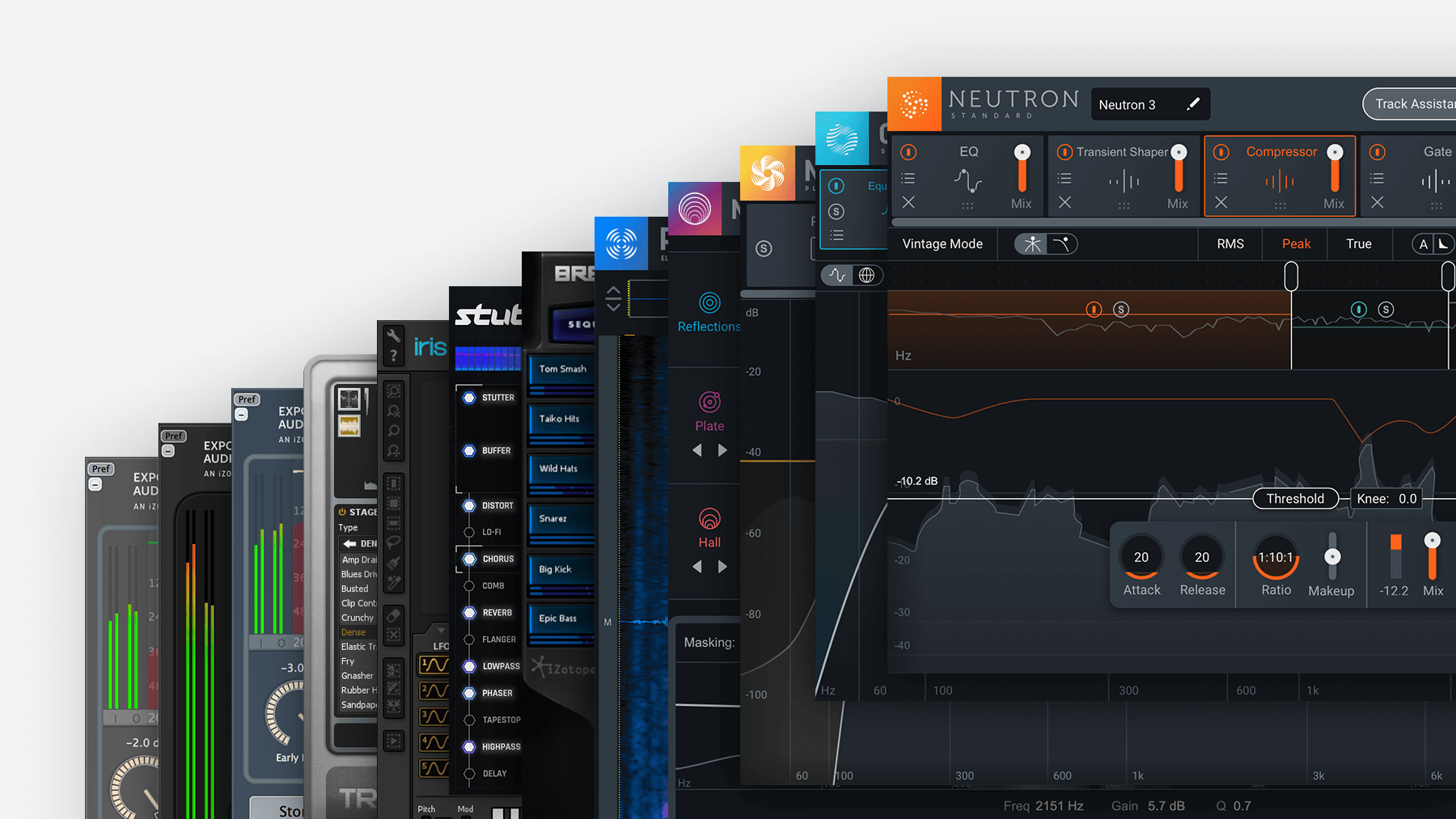Viewport: 1456px width, 819px height.
Task: Click the orange Neutron logo icon
Action: click(914, 104)
